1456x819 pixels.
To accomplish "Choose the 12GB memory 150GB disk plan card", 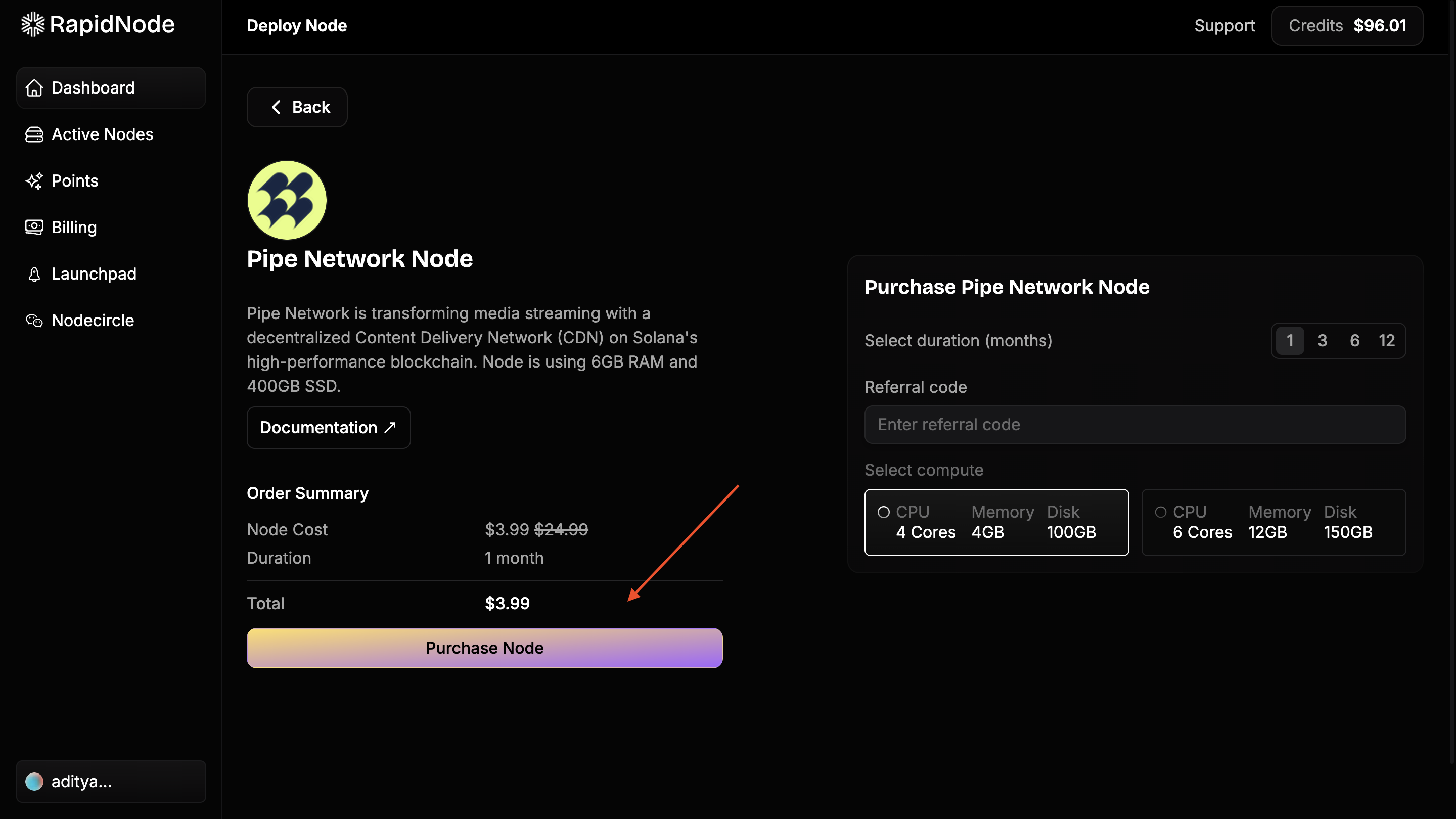I will click(1273, 522).
